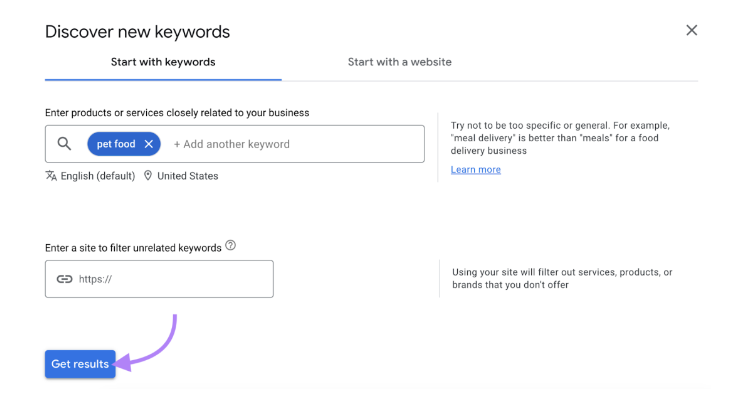The width and height of the screenshot is (746, 398).
Task: Show help for filtering unrelated keywords
Action: 231,245
